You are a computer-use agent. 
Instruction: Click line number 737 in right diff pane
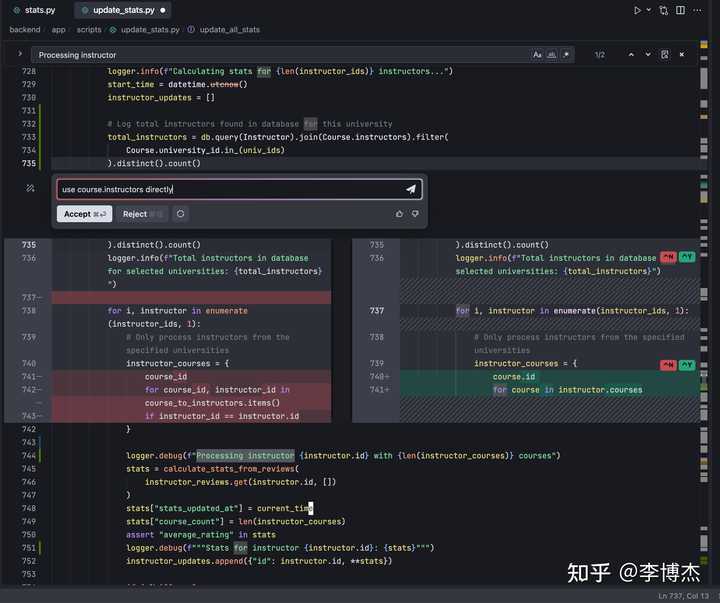click(x=377, y=311)
